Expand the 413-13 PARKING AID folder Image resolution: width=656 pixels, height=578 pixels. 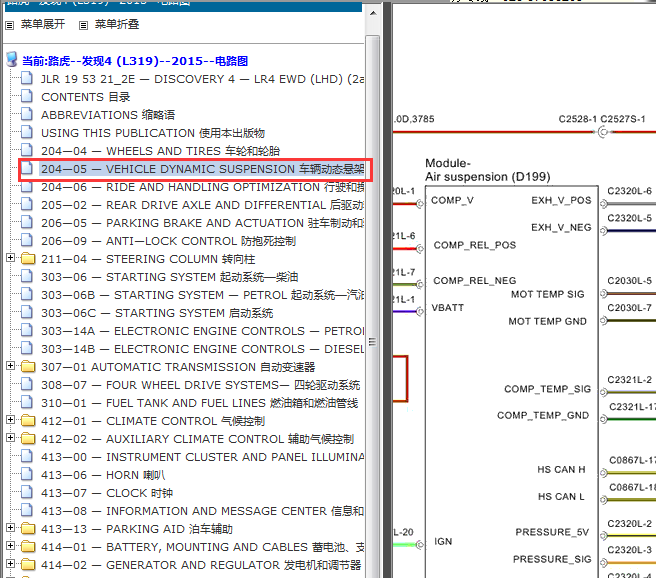click(x=10, y=527)
